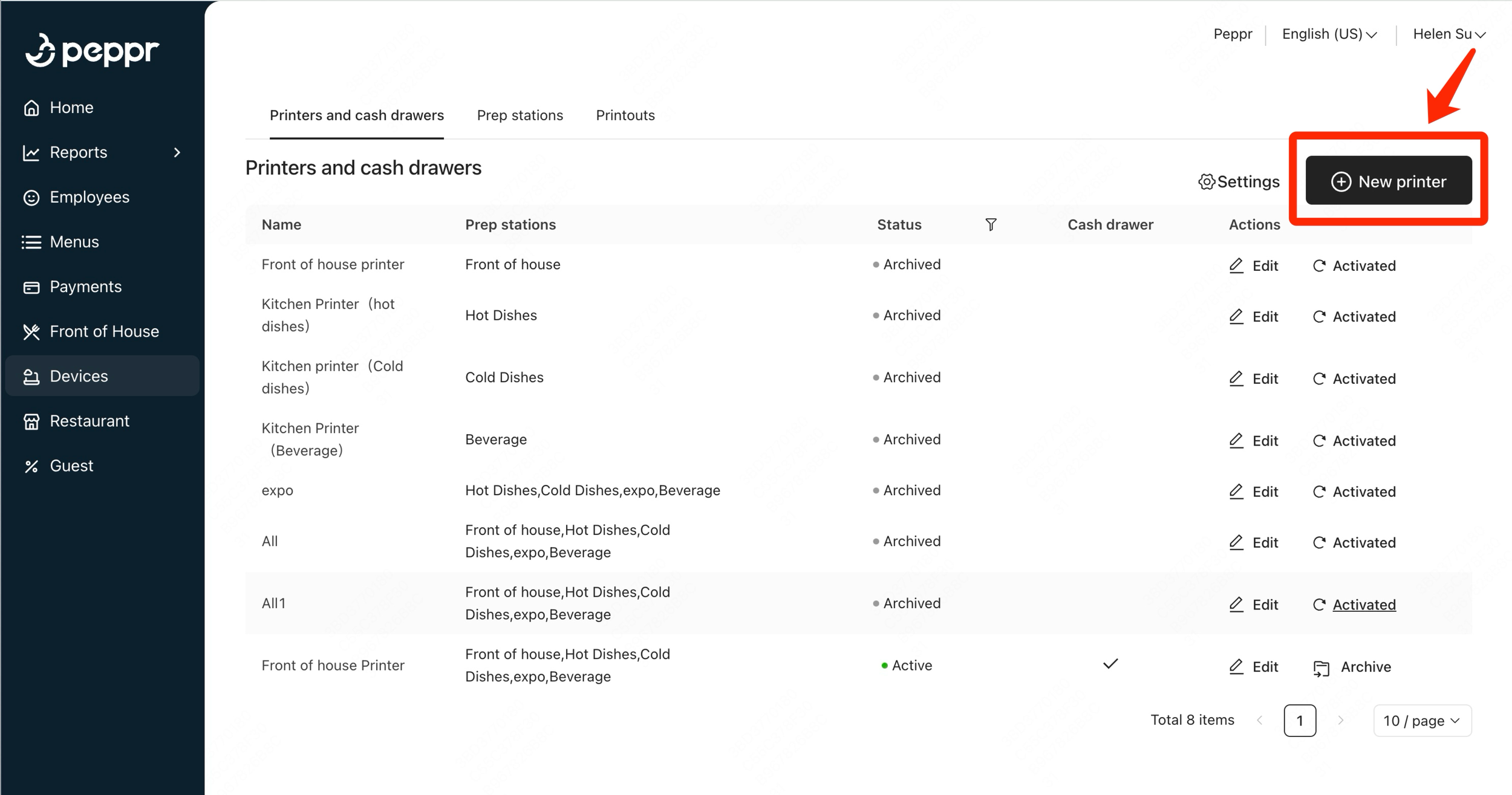Go to Front of House section
The height and width of the screenshot is (795, 1512).
pyautogui.click(x=104, y=331)
